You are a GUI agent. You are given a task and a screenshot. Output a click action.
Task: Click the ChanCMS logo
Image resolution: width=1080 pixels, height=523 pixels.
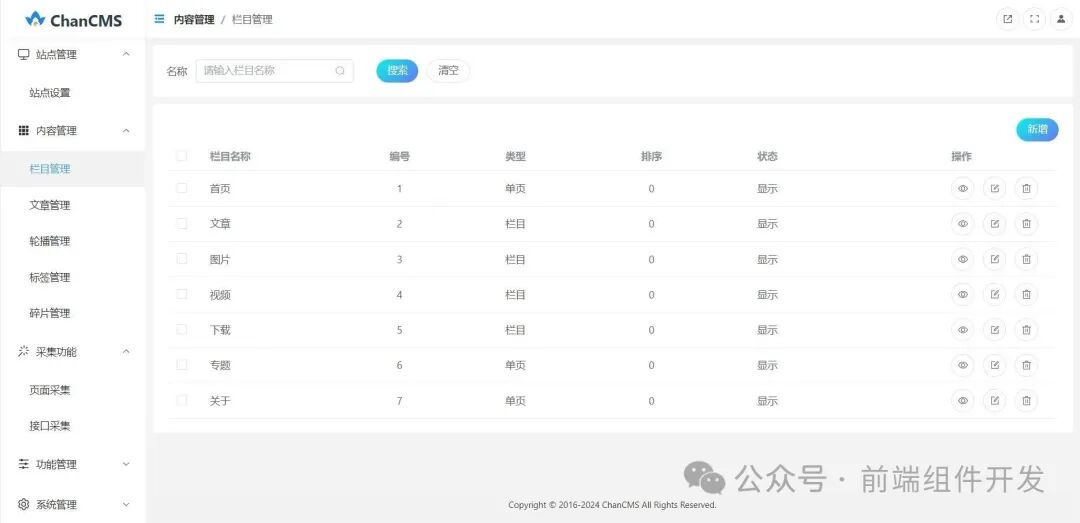[73, 20]
